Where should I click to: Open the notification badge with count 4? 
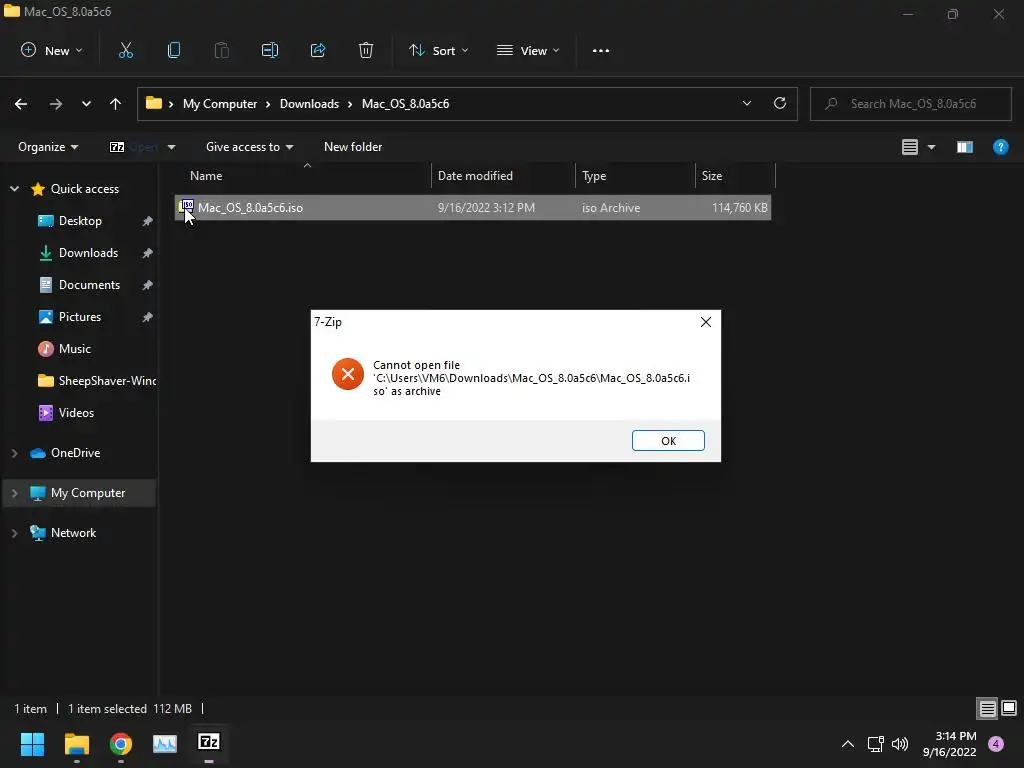[996, 744]
